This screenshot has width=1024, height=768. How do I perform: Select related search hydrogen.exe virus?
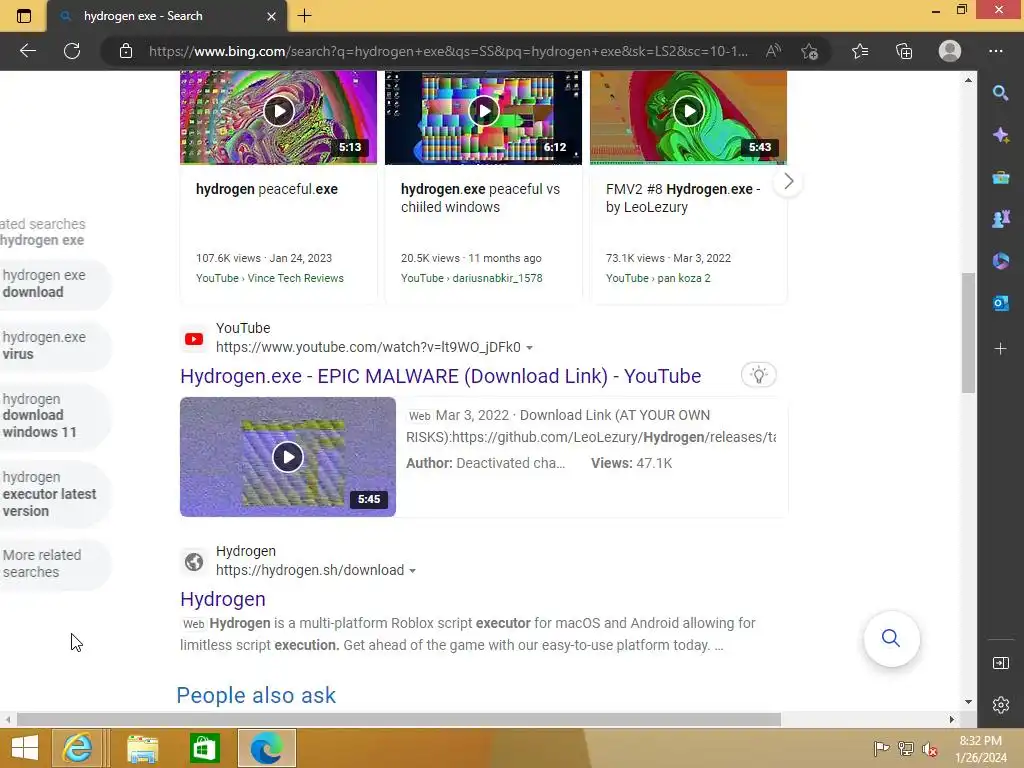54,346
